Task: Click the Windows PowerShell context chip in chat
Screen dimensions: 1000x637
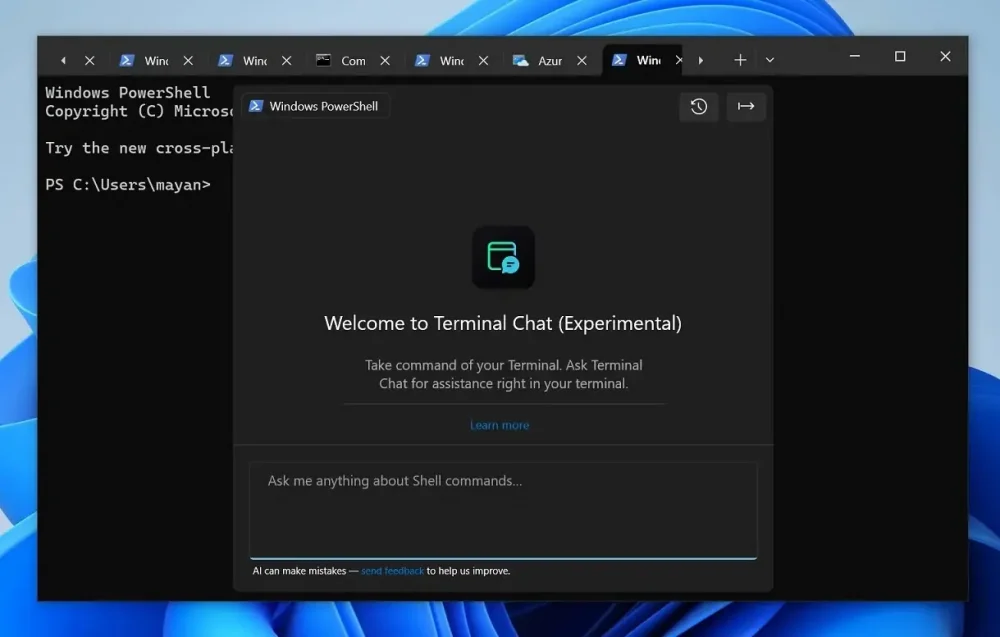Action: pos(316,106)
